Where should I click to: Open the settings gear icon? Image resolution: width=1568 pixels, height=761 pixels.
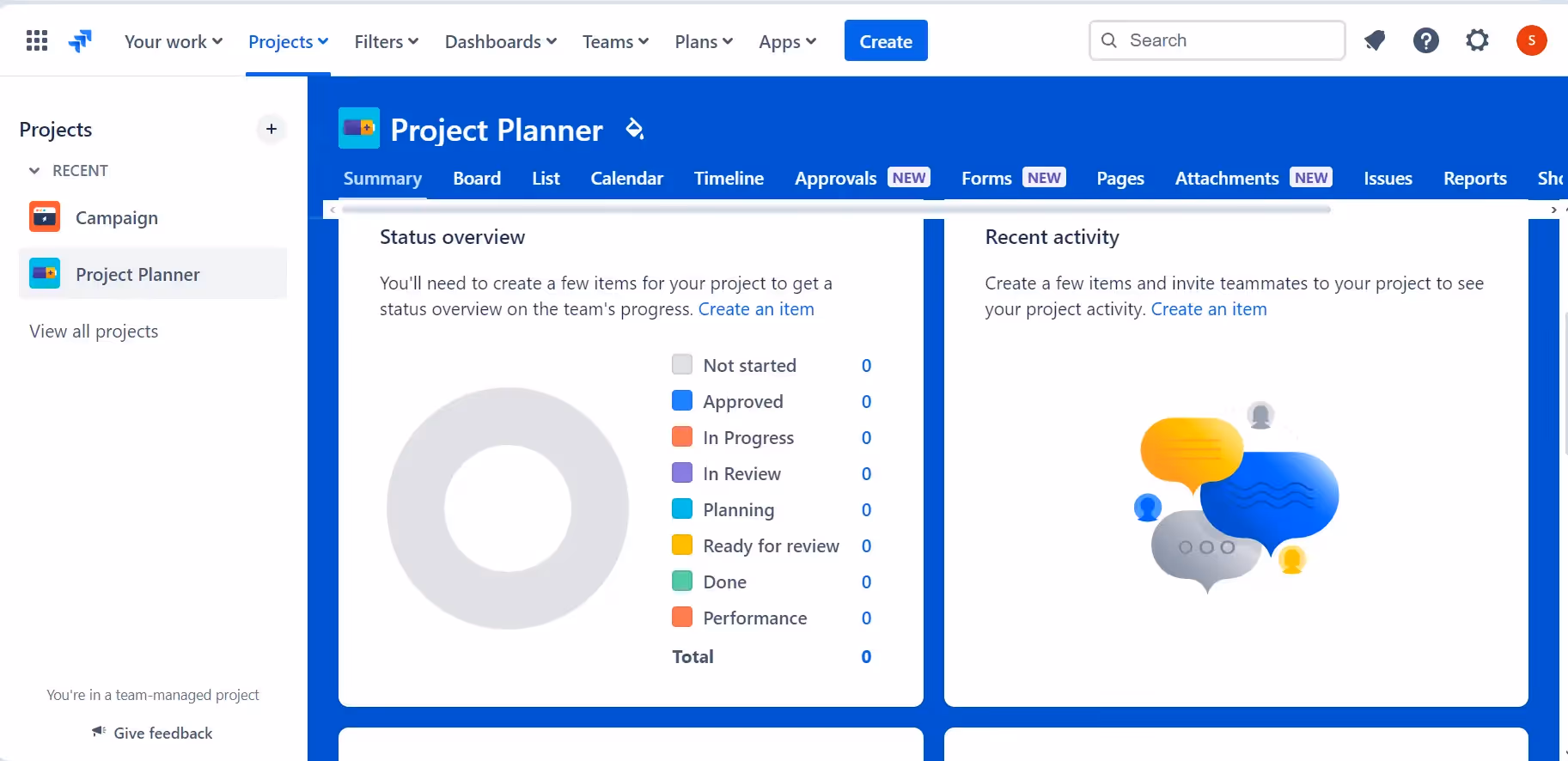(x=1477, y=40)
